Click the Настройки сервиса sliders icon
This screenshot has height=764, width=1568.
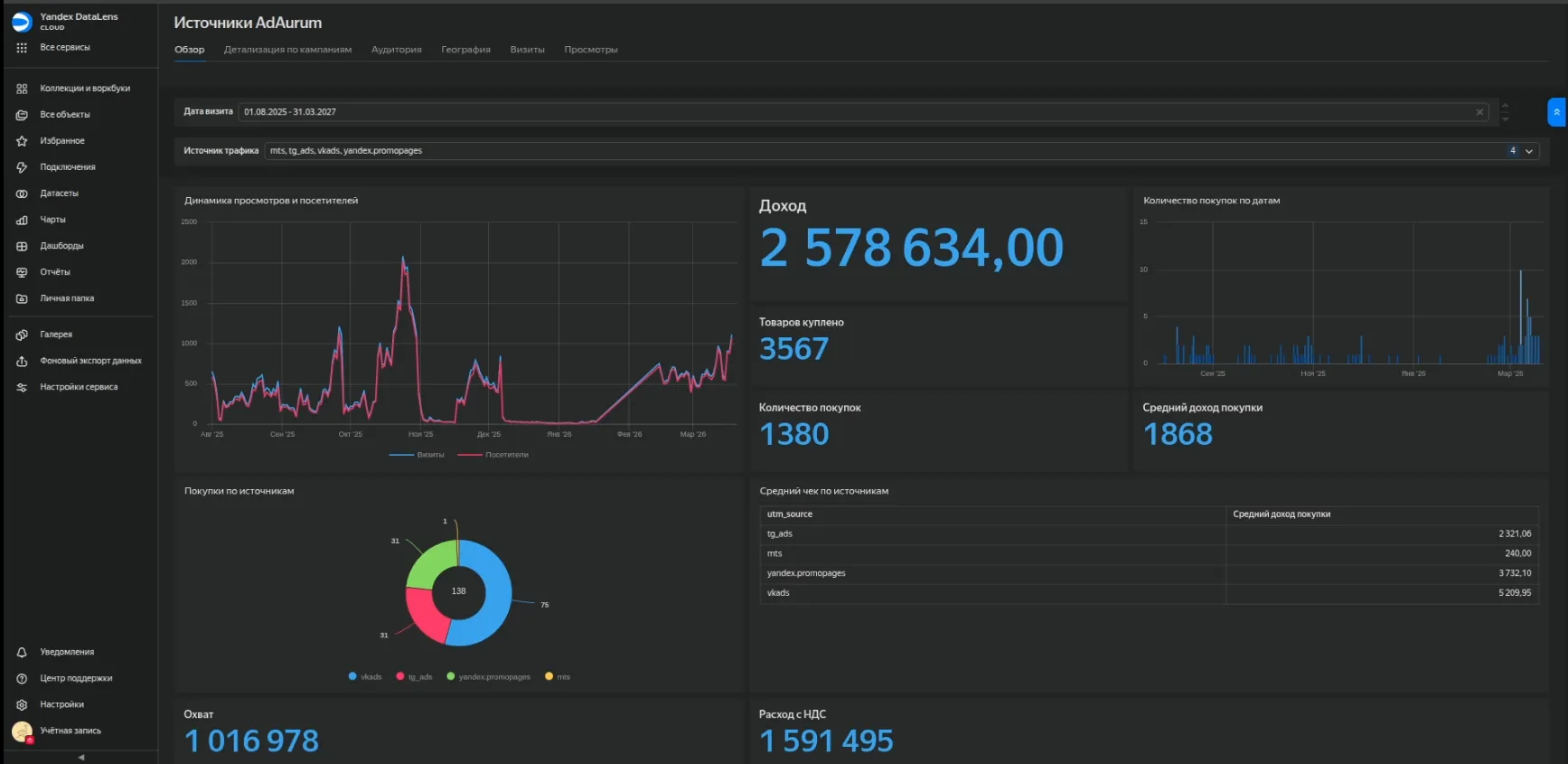[22, 387]
